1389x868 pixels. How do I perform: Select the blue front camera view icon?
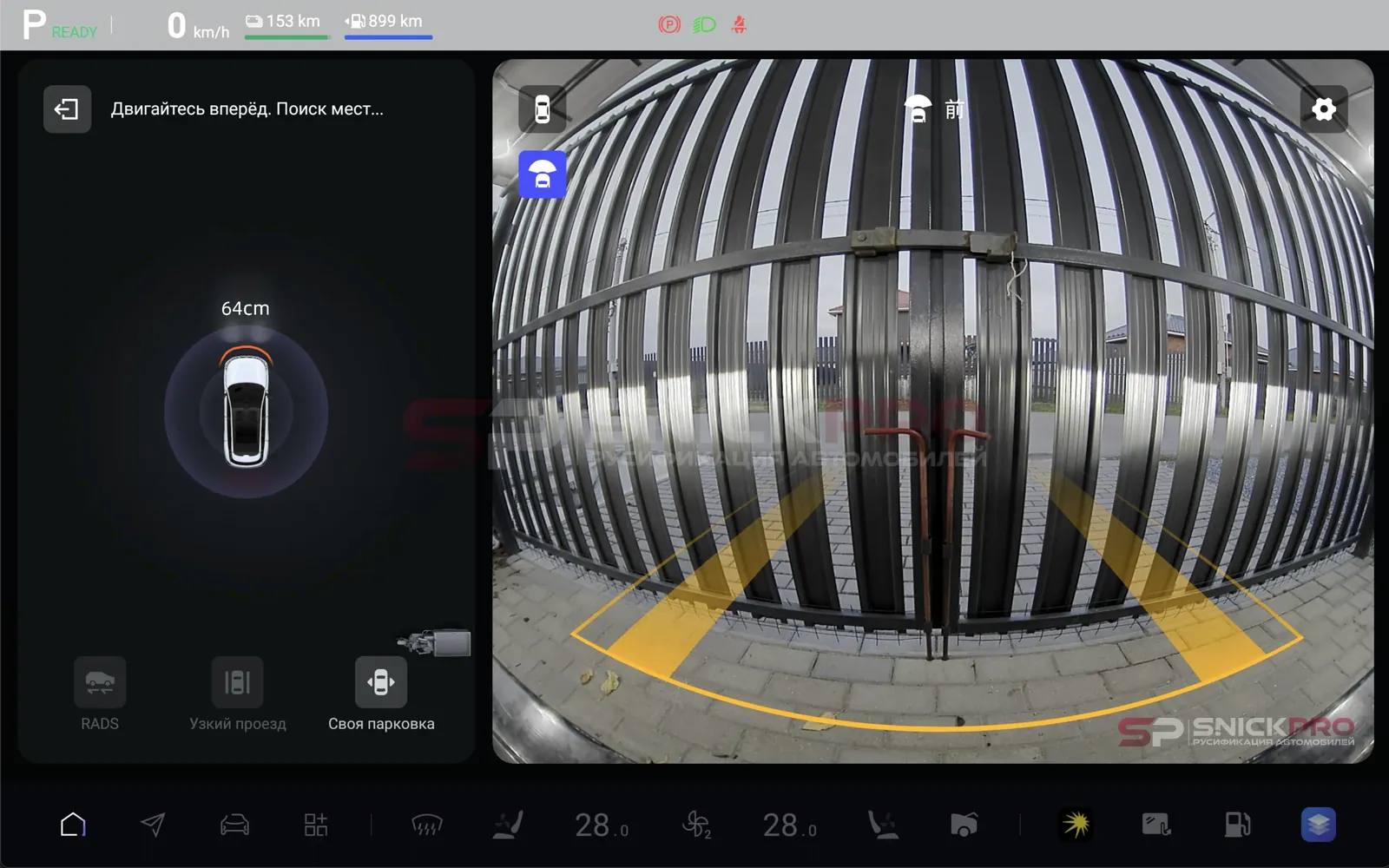pos(543,174)
